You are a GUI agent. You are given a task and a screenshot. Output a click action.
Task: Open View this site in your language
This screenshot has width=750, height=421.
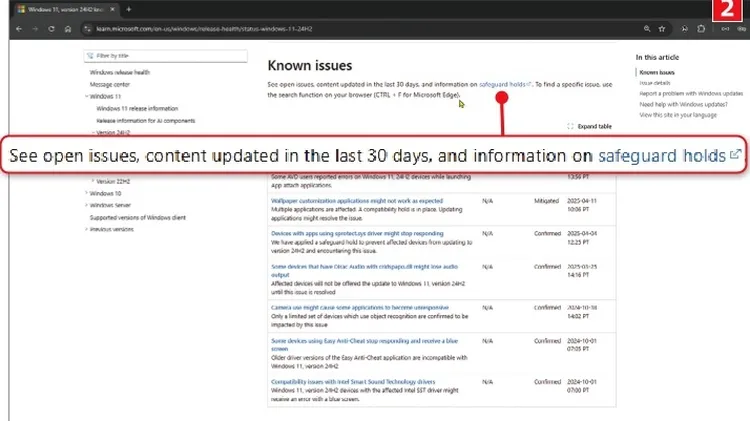(x=678, y=115)
